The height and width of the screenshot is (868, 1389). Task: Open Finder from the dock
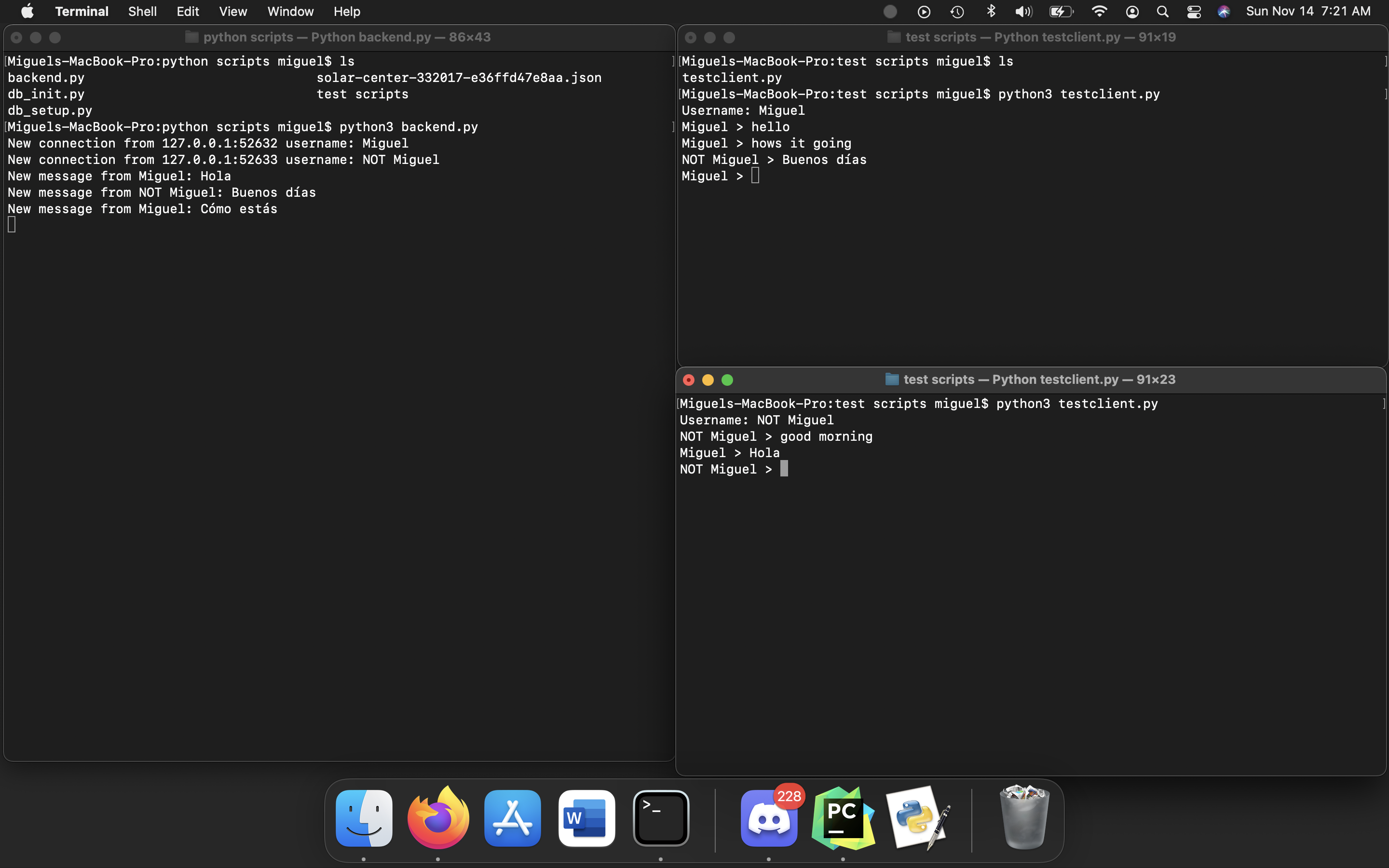(x=364, y=818)
